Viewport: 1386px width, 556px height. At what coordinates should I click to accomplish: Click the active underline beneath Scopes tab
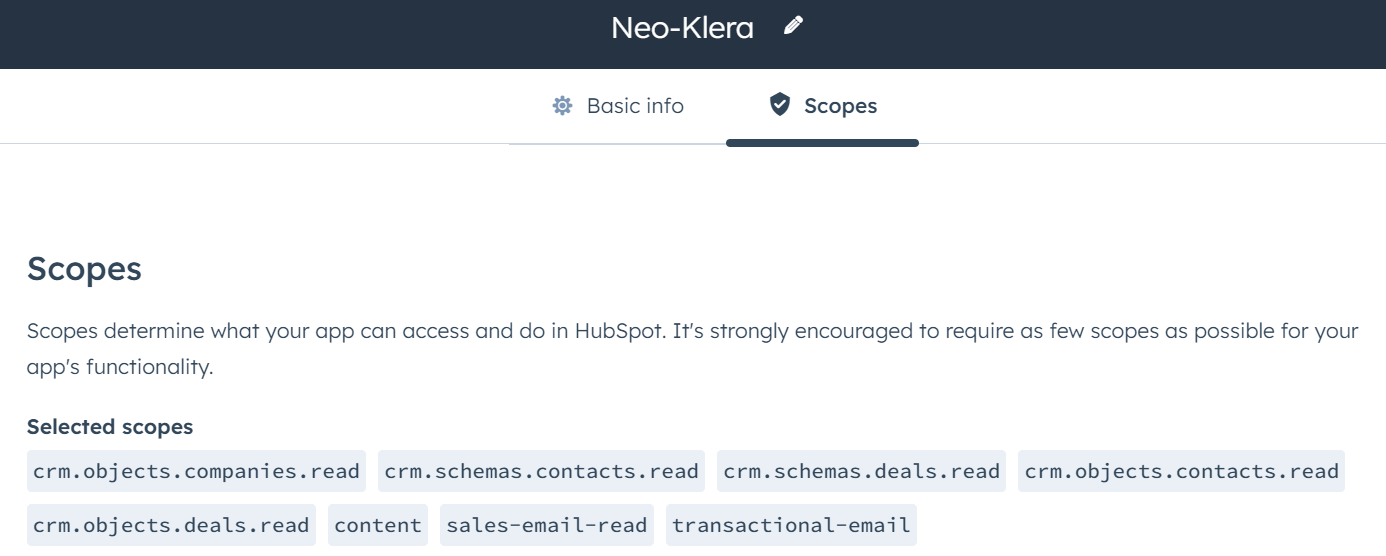click(x=822, y=143)
